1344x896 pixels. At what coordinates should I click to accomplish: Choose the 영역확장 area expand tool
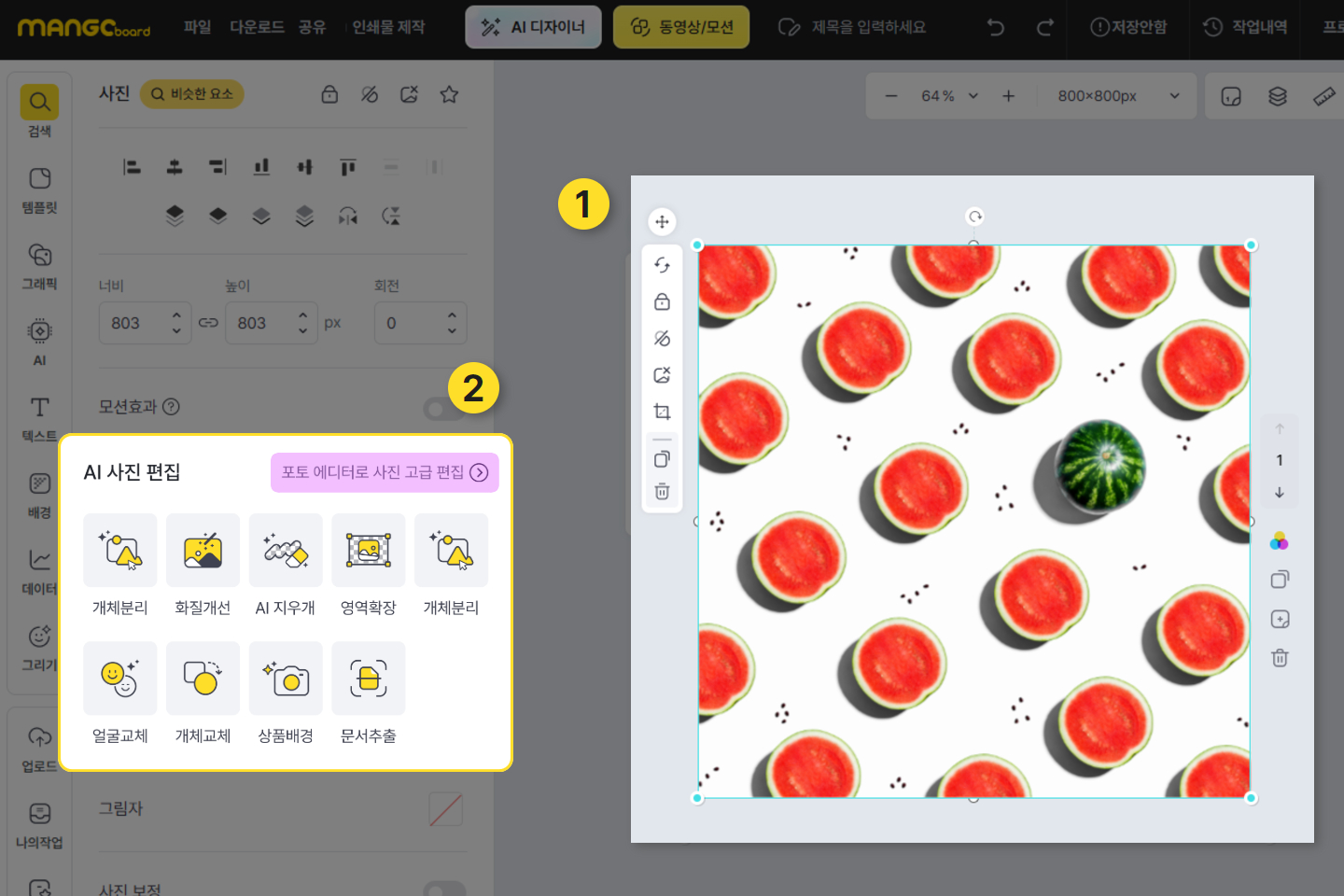point(369,551)
